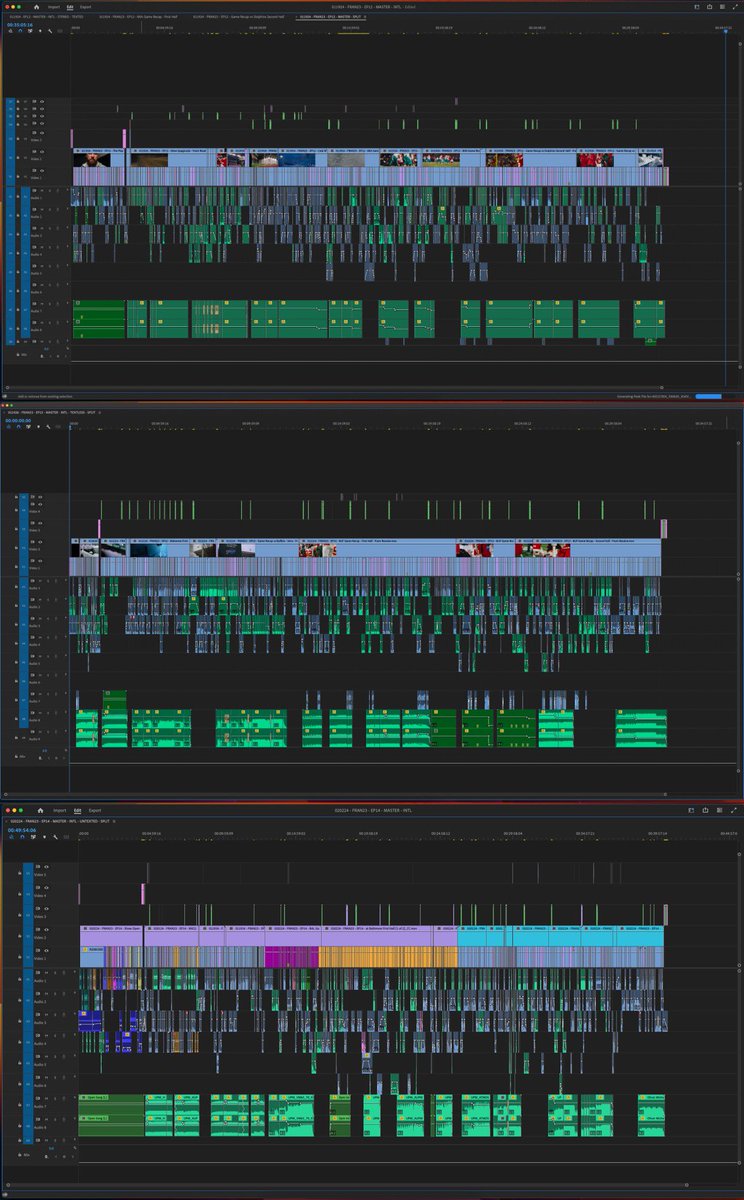Viewport: 744px width, 1200px height.
Task: Open Timeline Display Settings wrench in top timeline
Action: pos(50,31)
